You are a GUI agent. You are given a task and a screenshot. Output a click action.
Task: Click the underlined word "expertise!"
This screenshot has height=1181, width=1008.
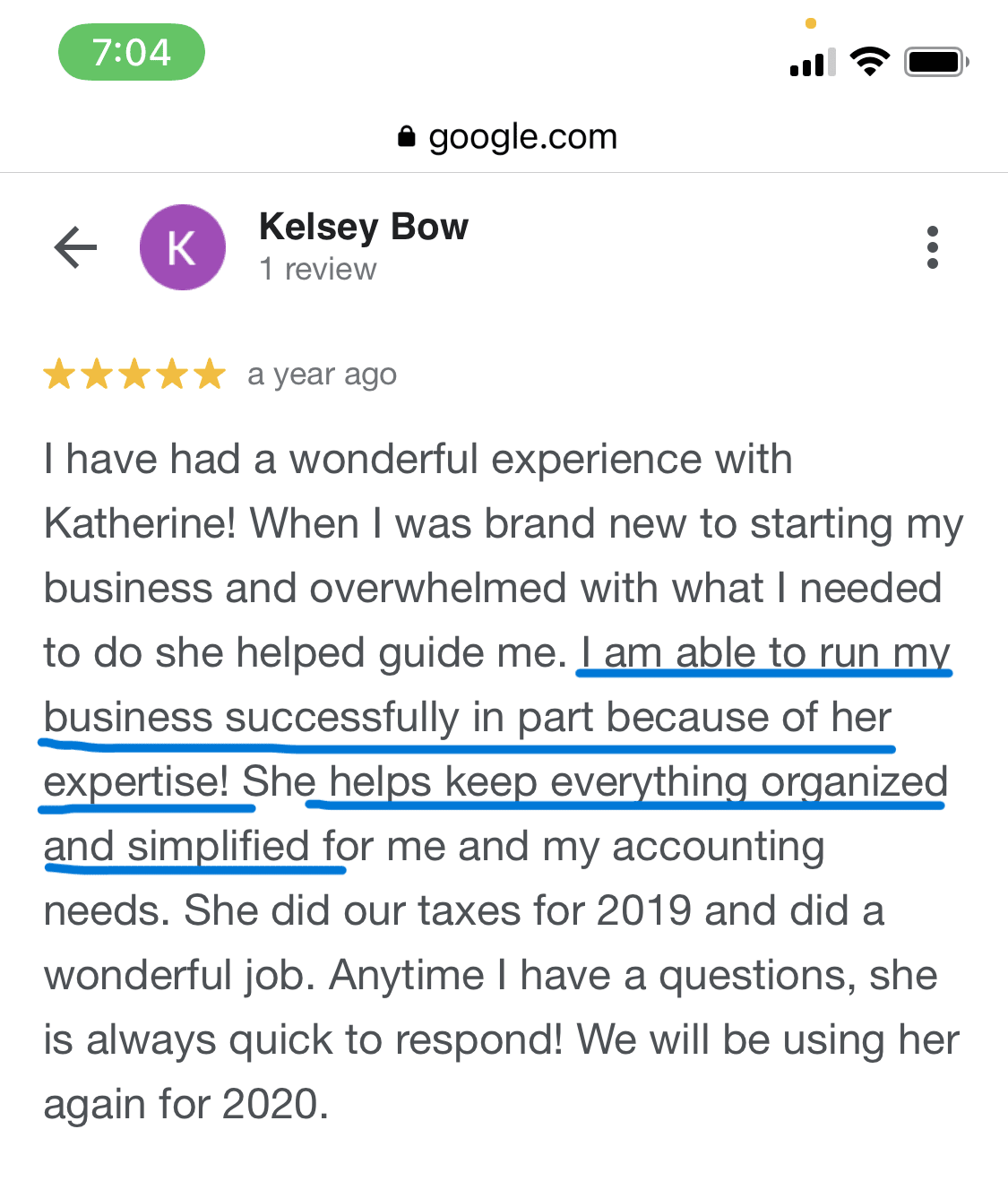coord(136,781)
